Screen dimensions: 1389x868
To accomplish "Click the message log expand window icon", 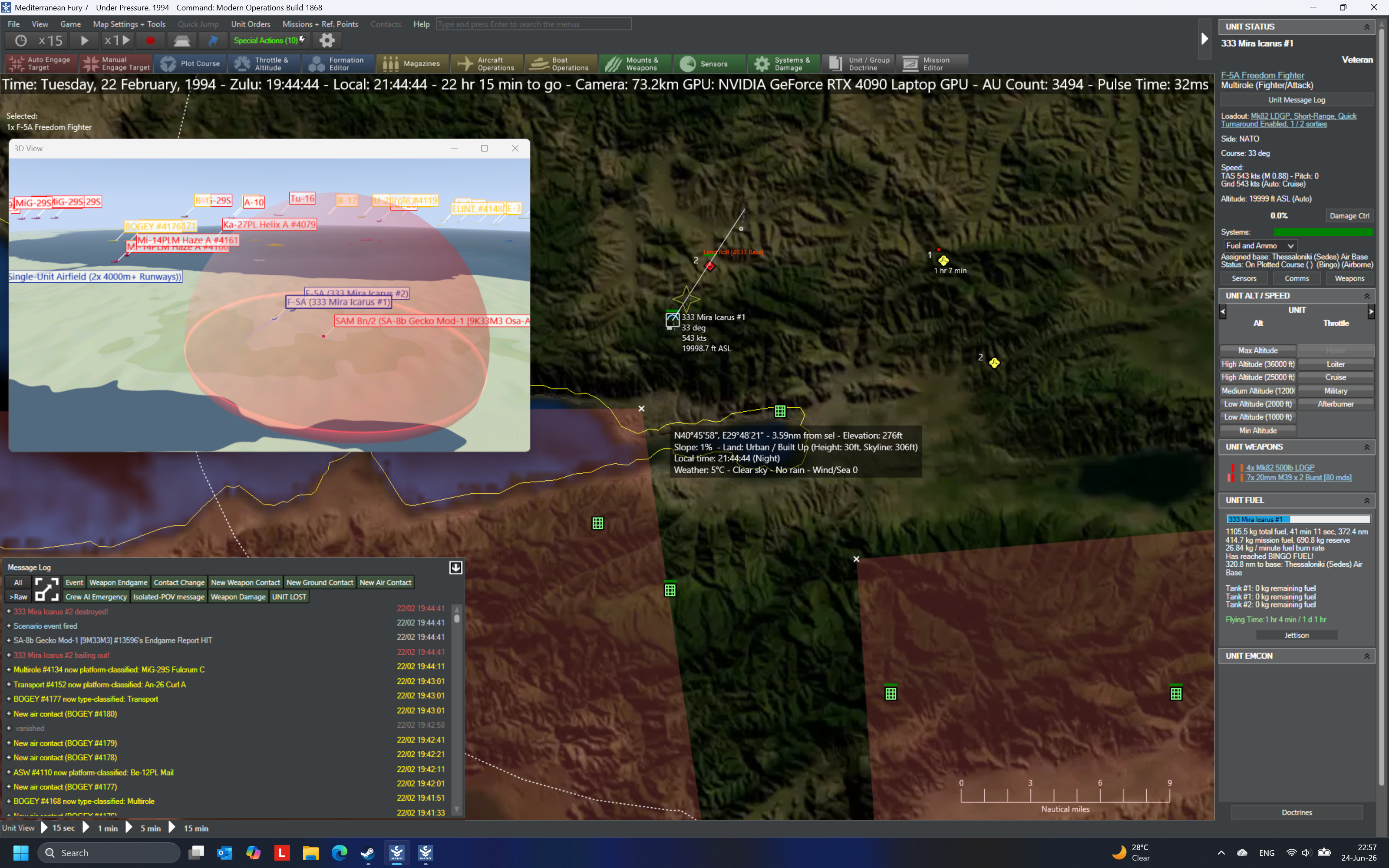I will click(46, 590).
